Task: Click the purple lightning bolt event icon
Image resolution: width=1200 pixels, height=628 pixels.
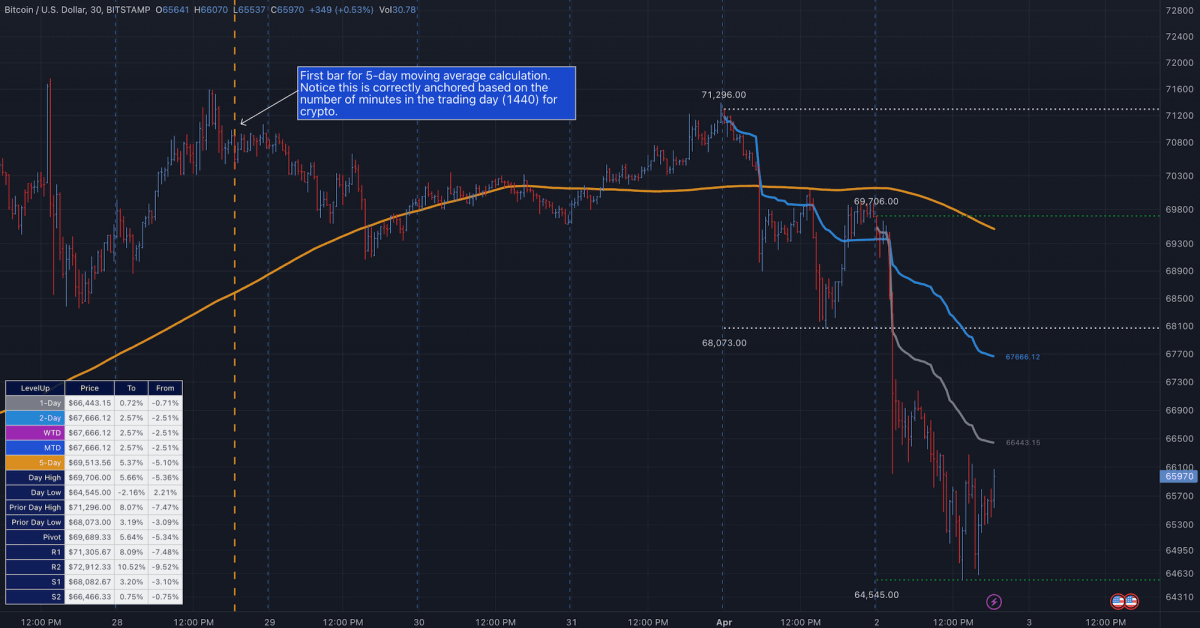Action: [x=994, y=601]
